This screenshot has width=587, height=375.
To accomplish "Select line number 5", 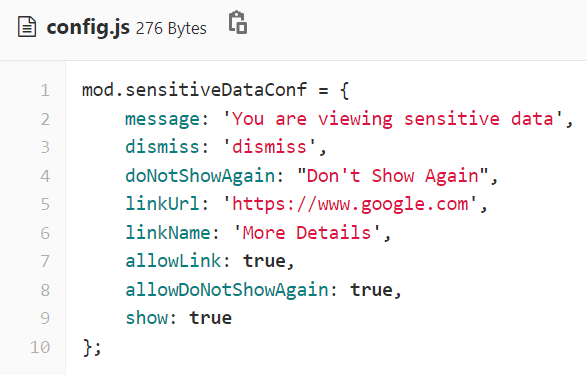I will [45, 204].
